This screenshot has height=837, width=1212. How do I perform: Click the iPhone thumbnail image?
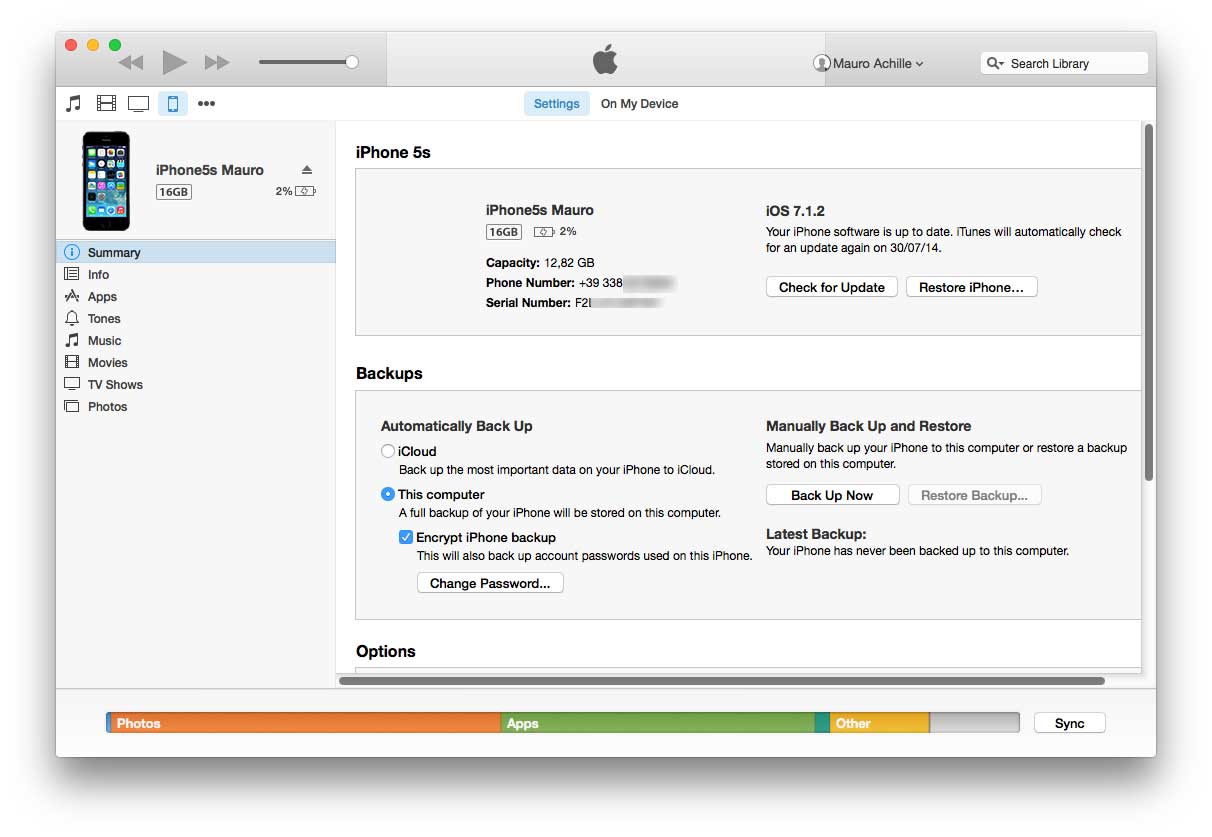[106, 181]
